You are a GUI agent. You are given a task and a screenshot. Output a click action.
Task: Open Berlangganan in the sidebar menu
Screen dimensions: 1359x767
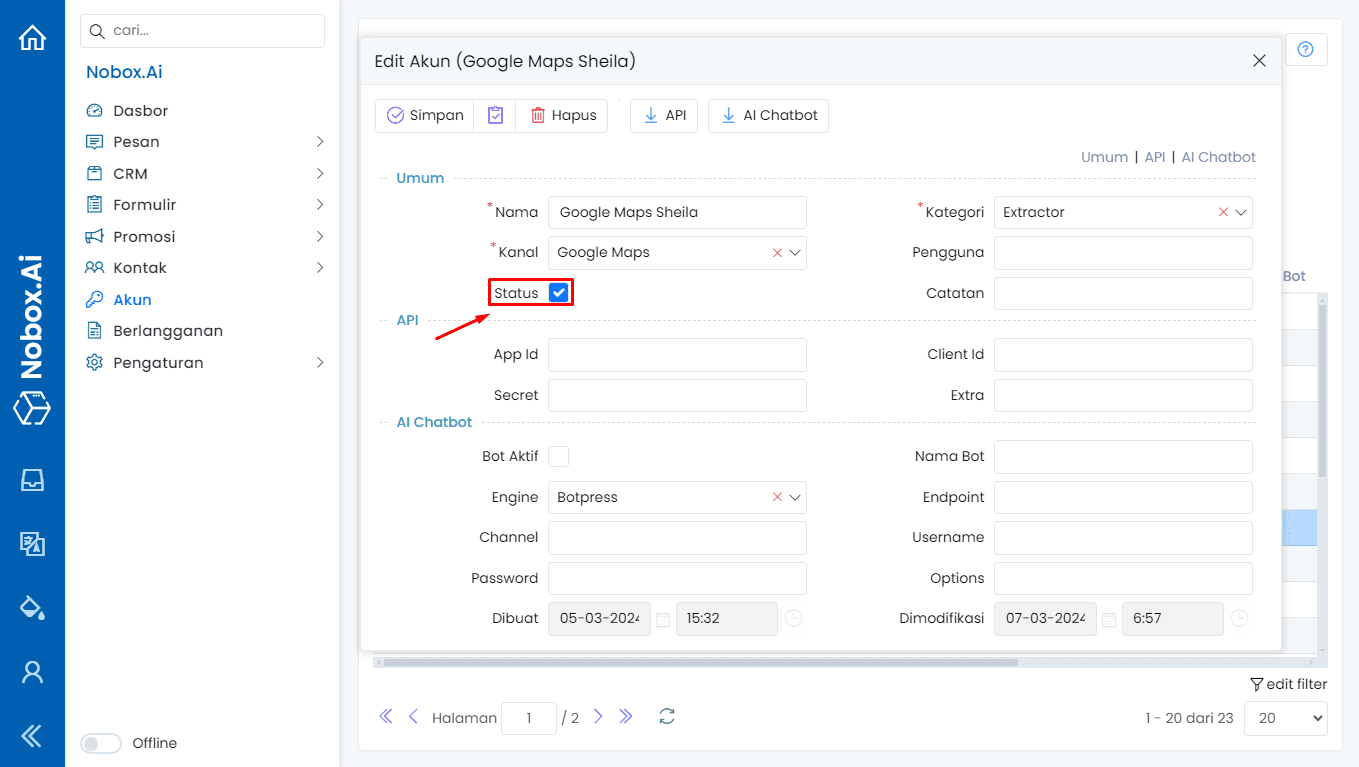[x=167, y=331]
